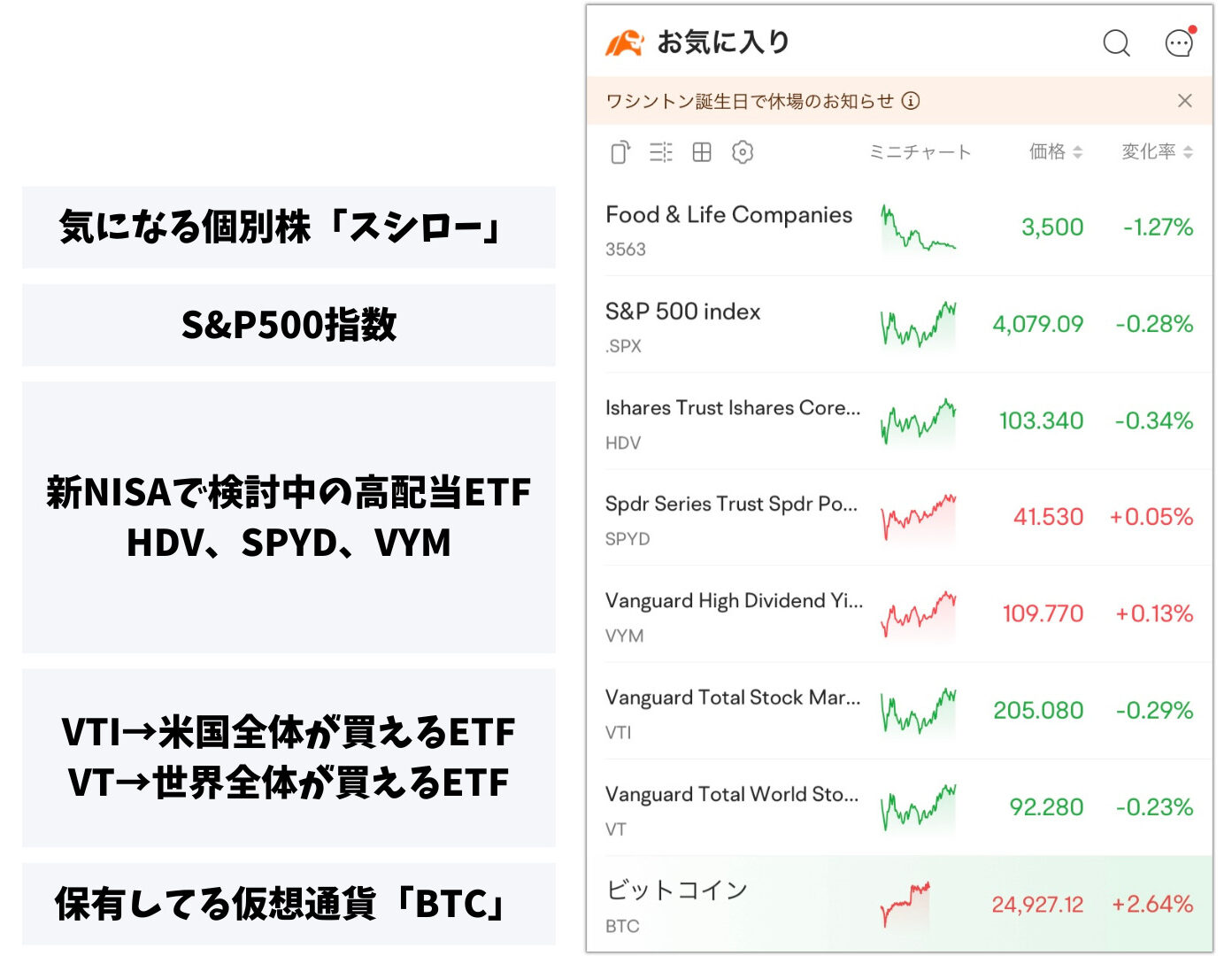The width and height of the screenshot is (1232, 956).
Task: Open Food & Life Companies stock row
Action: tap(899, 228)
